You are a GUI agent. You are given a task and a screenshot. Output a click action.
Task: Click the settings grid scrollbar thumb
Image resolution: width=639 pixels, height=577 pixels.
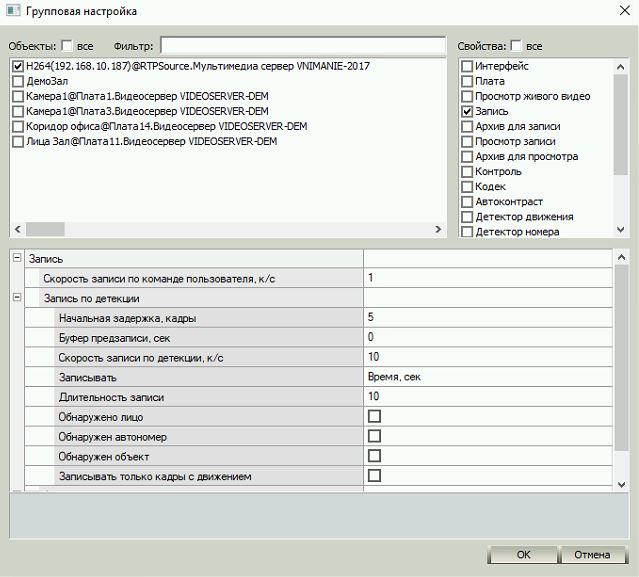(x=621, y=358)
